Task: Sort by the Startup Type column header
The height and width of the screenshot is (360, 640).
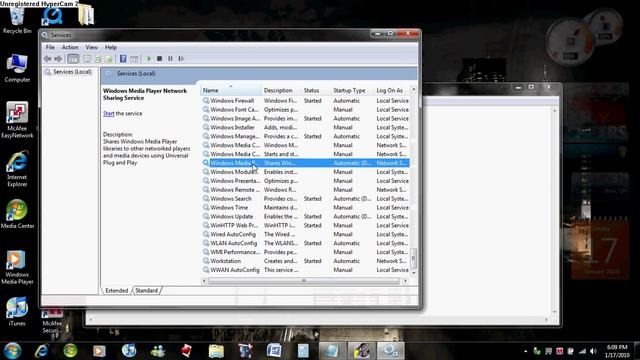Action: [x=352, y=90]
